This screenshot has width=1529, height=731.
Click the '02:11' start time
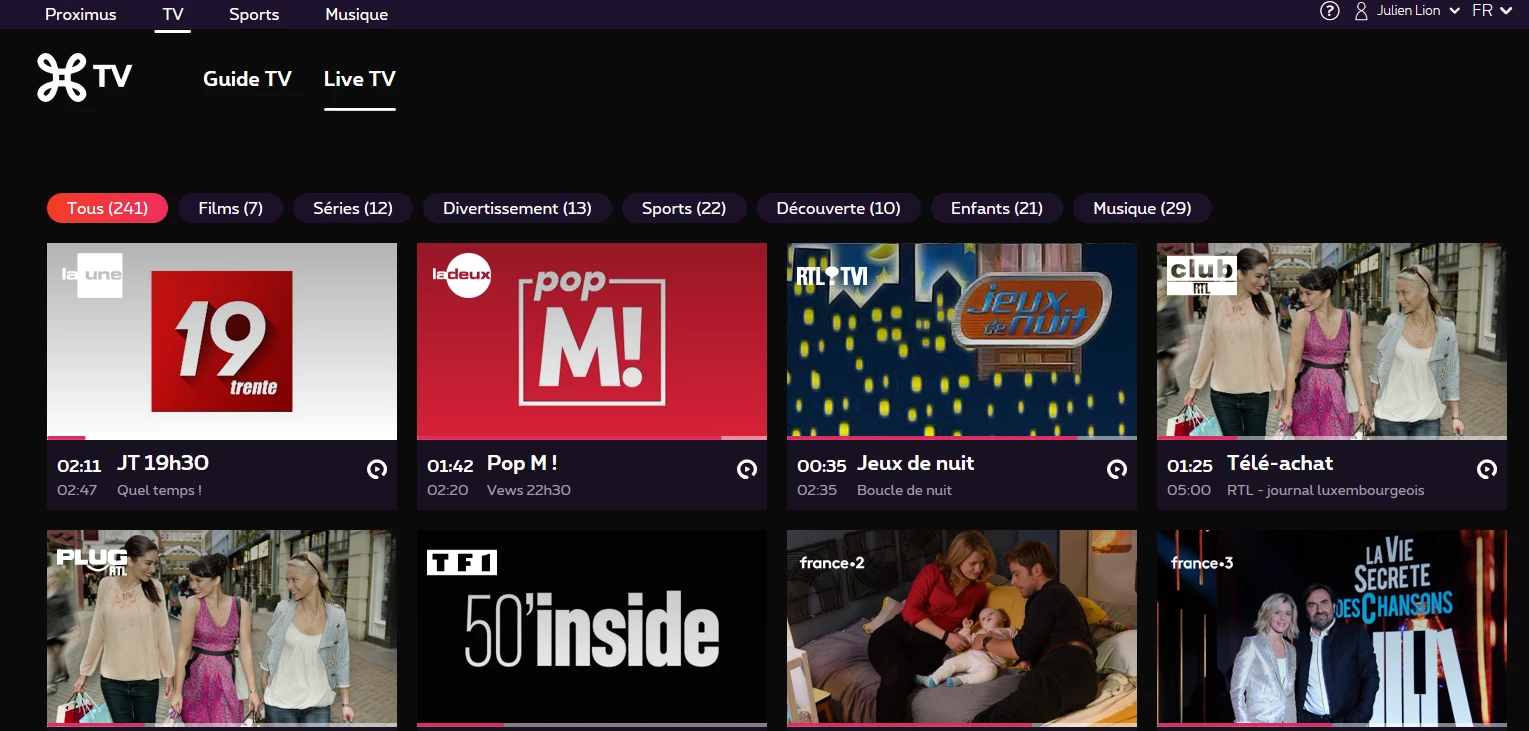pos(79,466)
